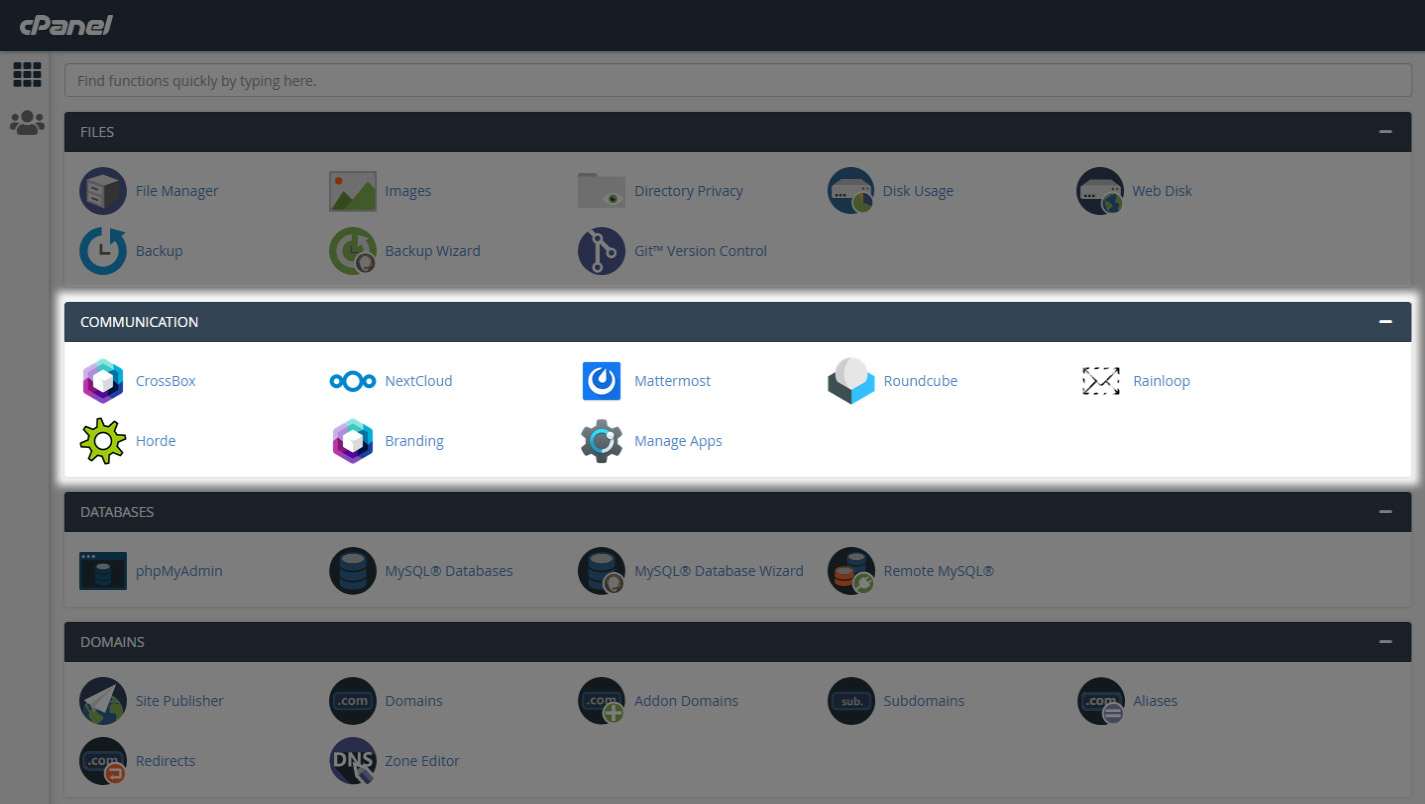
Task: Select the Horde communication icon
Action: tap(103, 441)
